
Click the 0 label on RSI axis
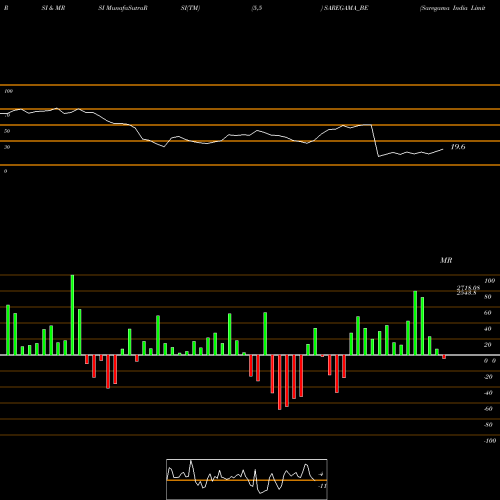click(x=5, y=171)
